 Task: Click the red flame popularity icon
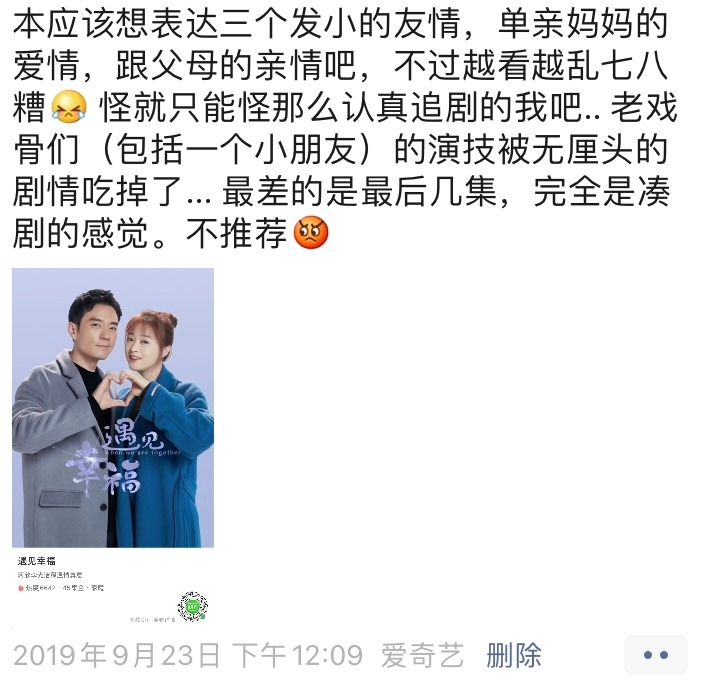coord(21,588)
